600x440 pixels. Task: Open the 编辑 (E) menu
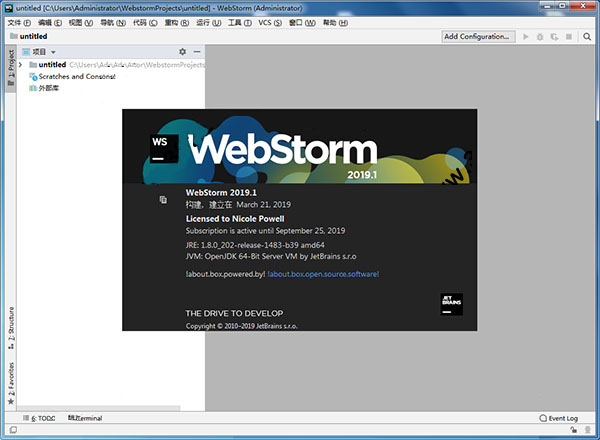point(50,23)
